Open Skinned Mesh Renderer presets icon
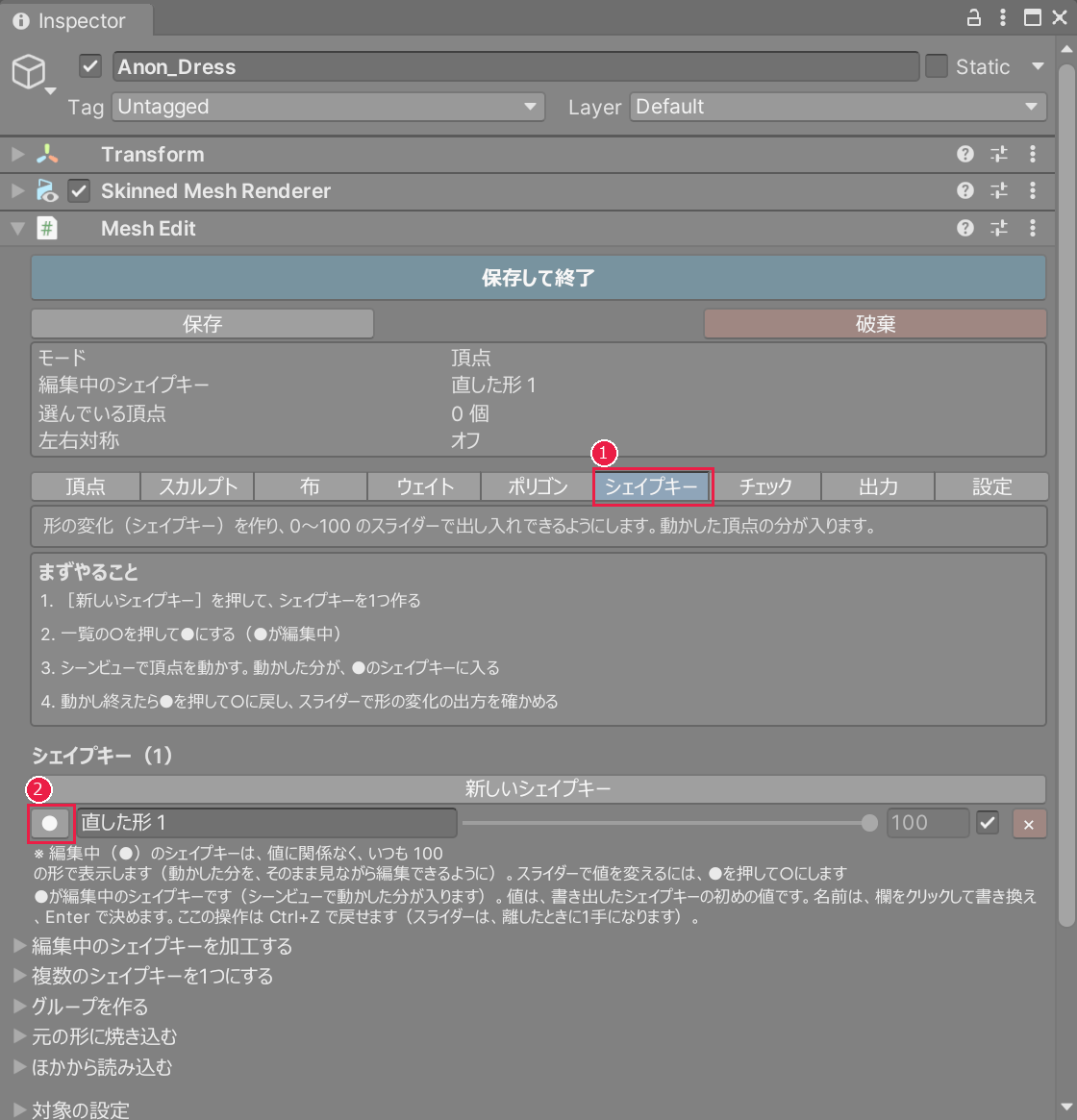 999,190
